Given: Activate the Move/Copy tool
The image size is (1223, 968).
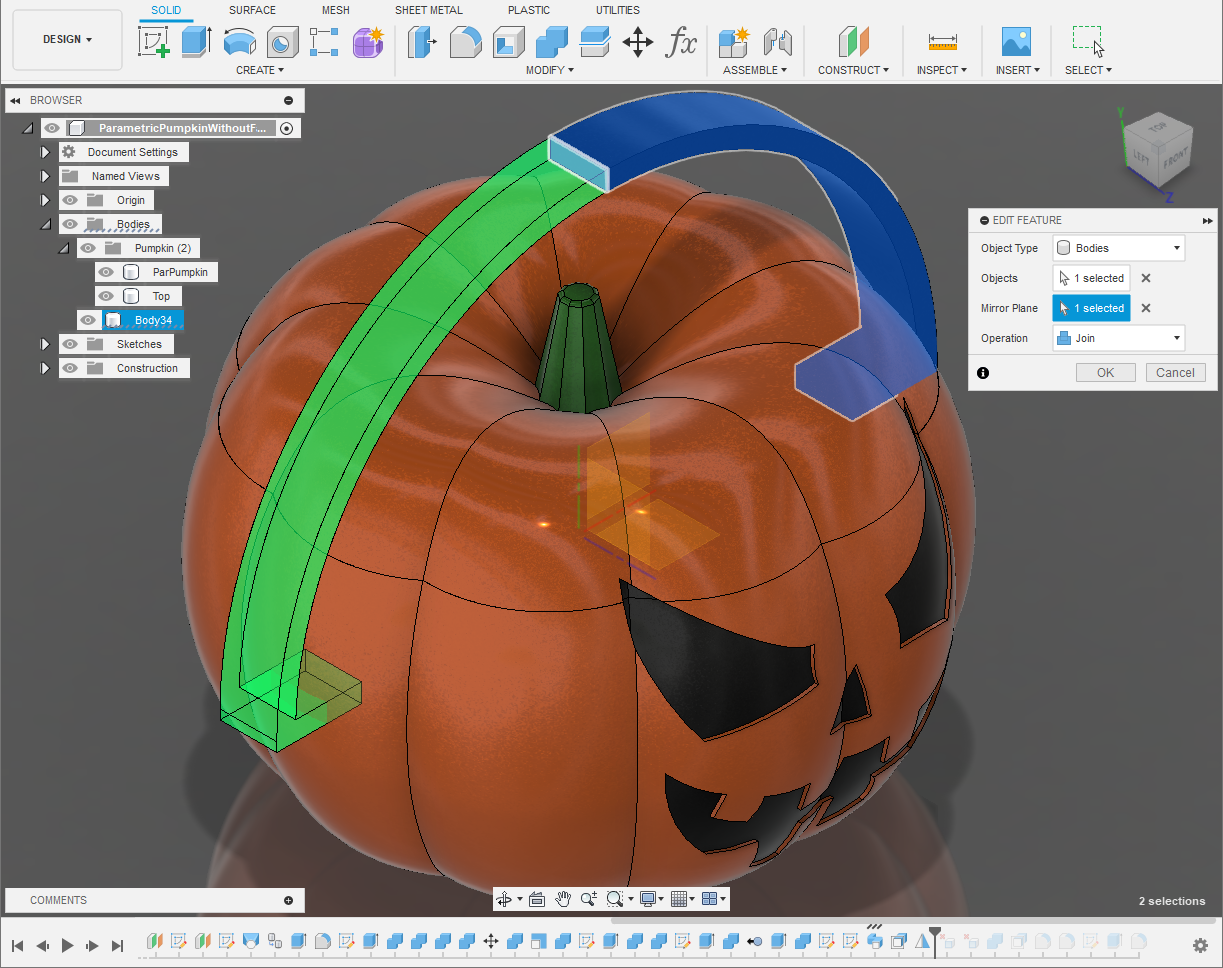Looking at the screenshot, I should click(x=638, y=42).
